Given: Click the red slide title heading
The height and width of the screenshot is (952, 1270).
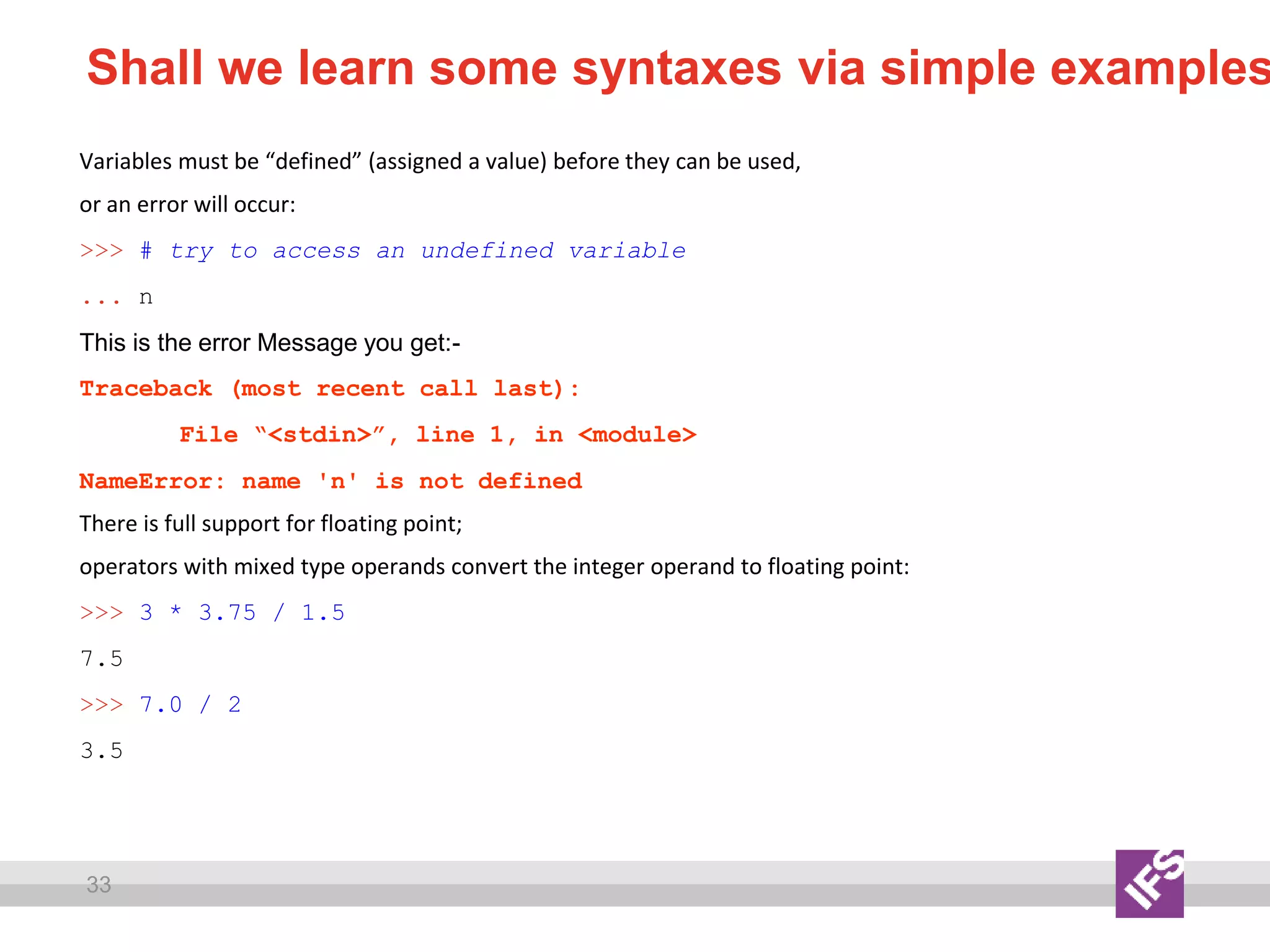Looking at the screenshot, I should [x=676, y=68].
